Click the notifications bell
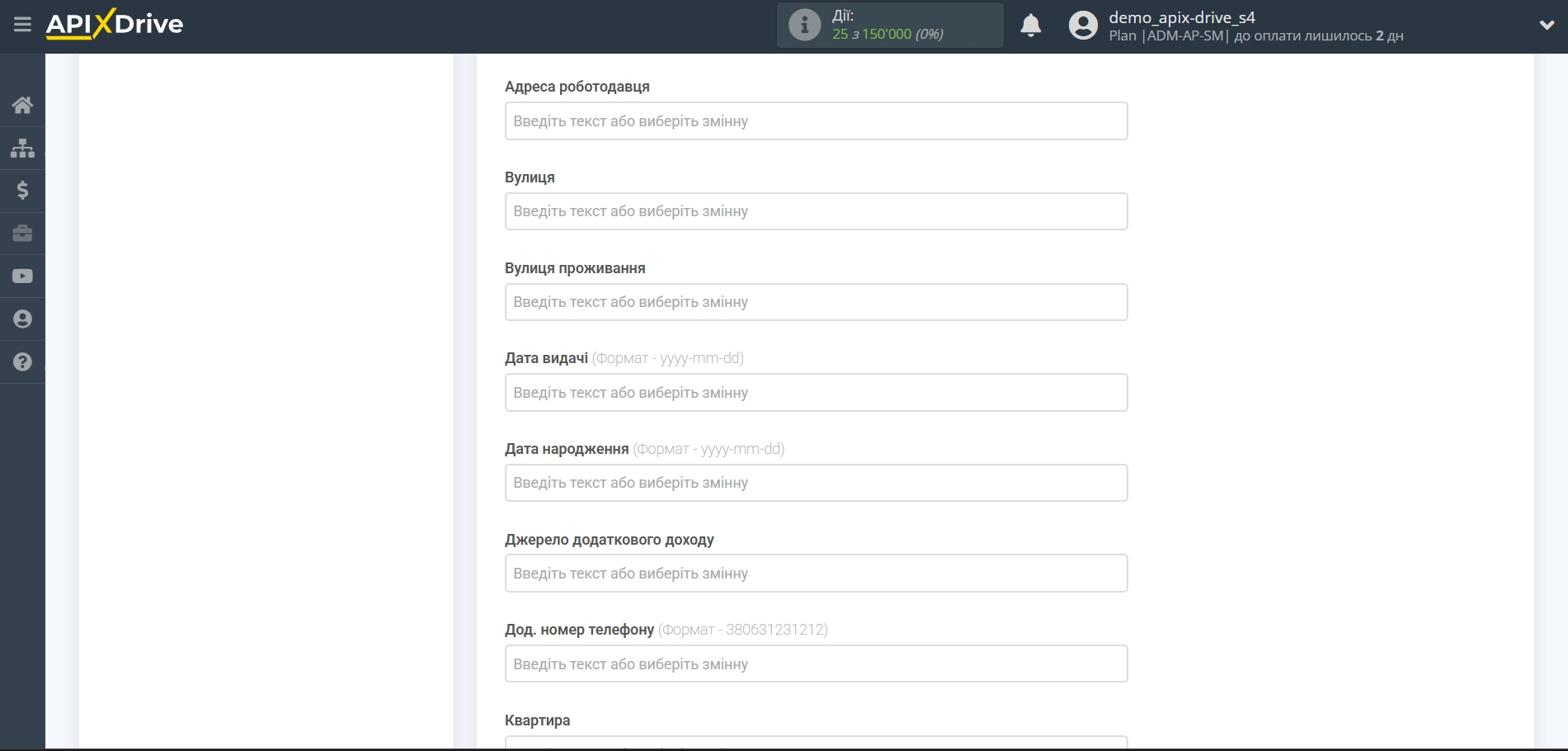The width and height of the screenshot is (1568, 751). (x=1030, y=26)
